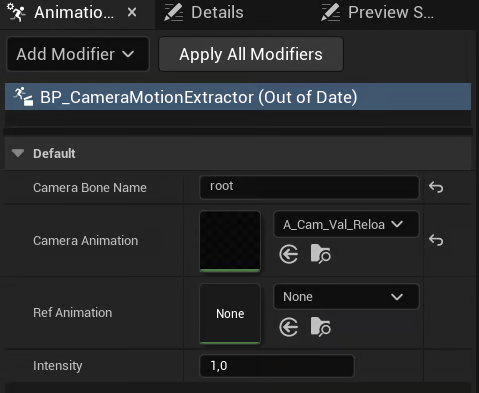Use selected asset for Camera Animation
The image size is (479, 393).
coord(289,254)
